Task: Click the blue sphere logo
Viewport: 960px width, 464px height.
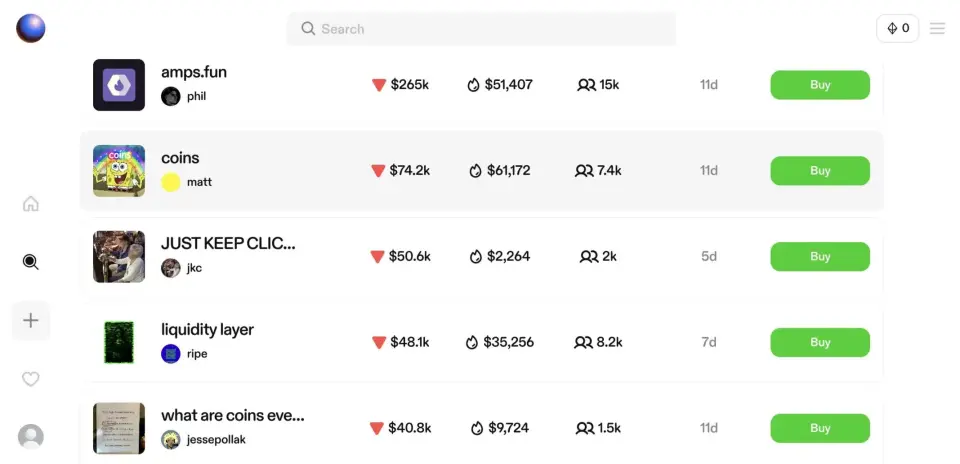Action: (x=31, y=28)
